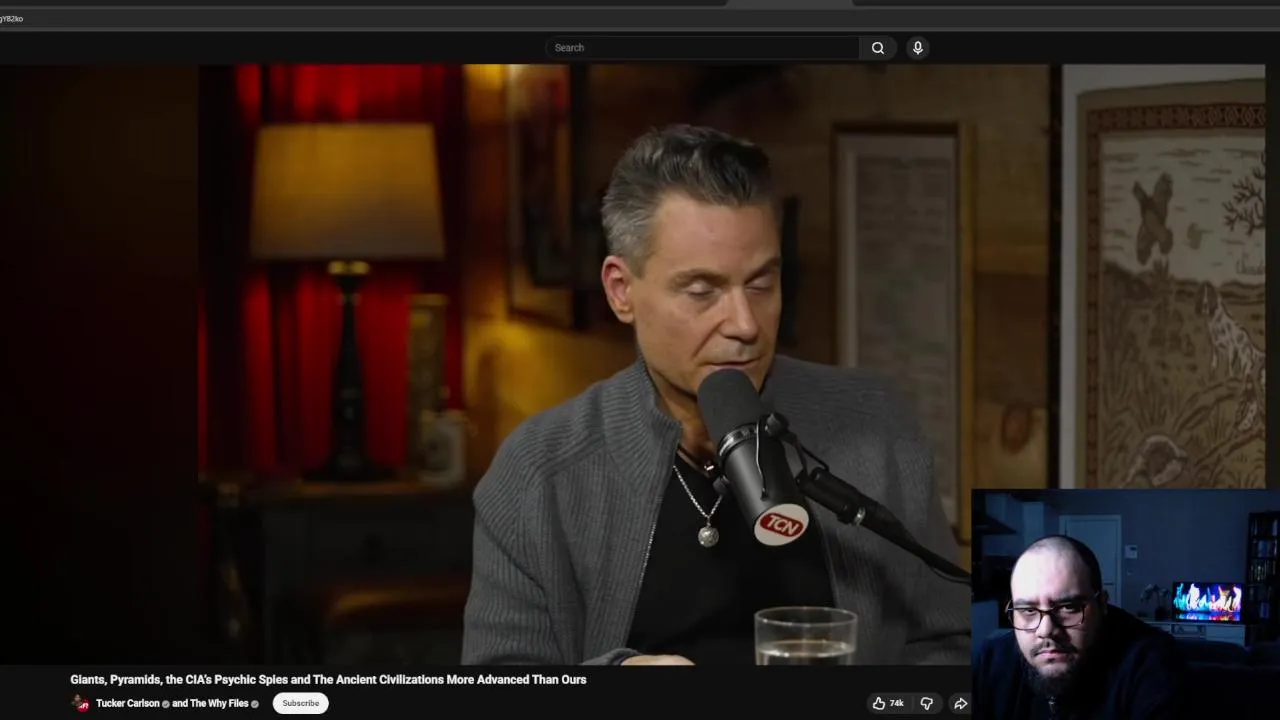1280x720 pixels.
Task: Subscribe to the Tucker Carlson channel
Action: click(300, 703)
